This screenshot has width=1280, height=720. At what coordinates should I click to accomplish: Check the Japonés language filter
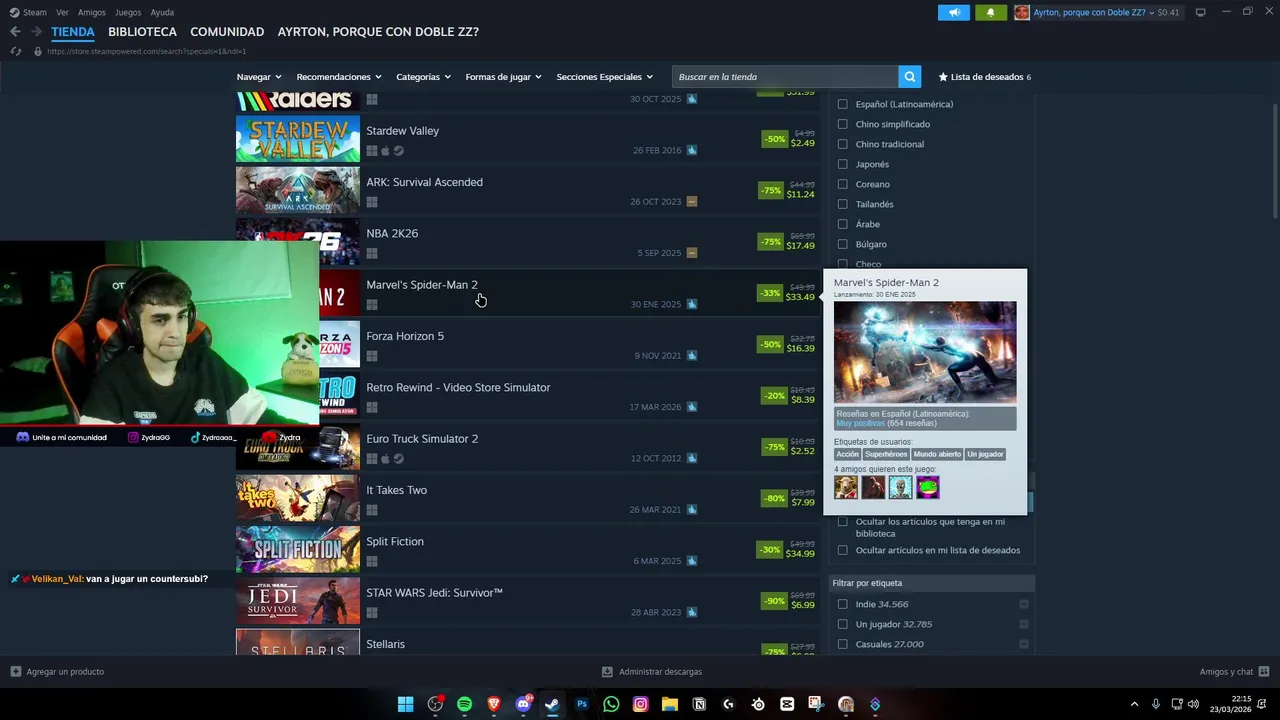tap(842, 164)
